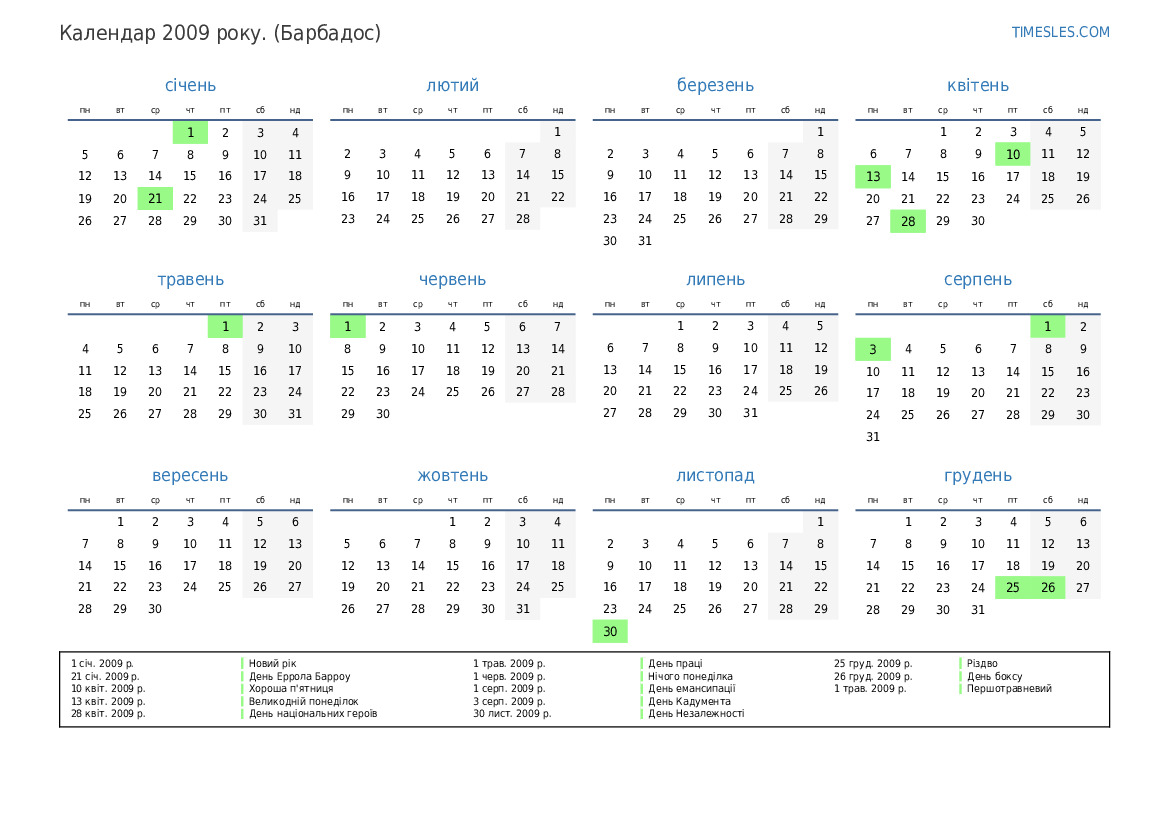Select the липень month heading
This screenshot has height=827, width=1169.
pyautogui.click(x=715, y=280)
